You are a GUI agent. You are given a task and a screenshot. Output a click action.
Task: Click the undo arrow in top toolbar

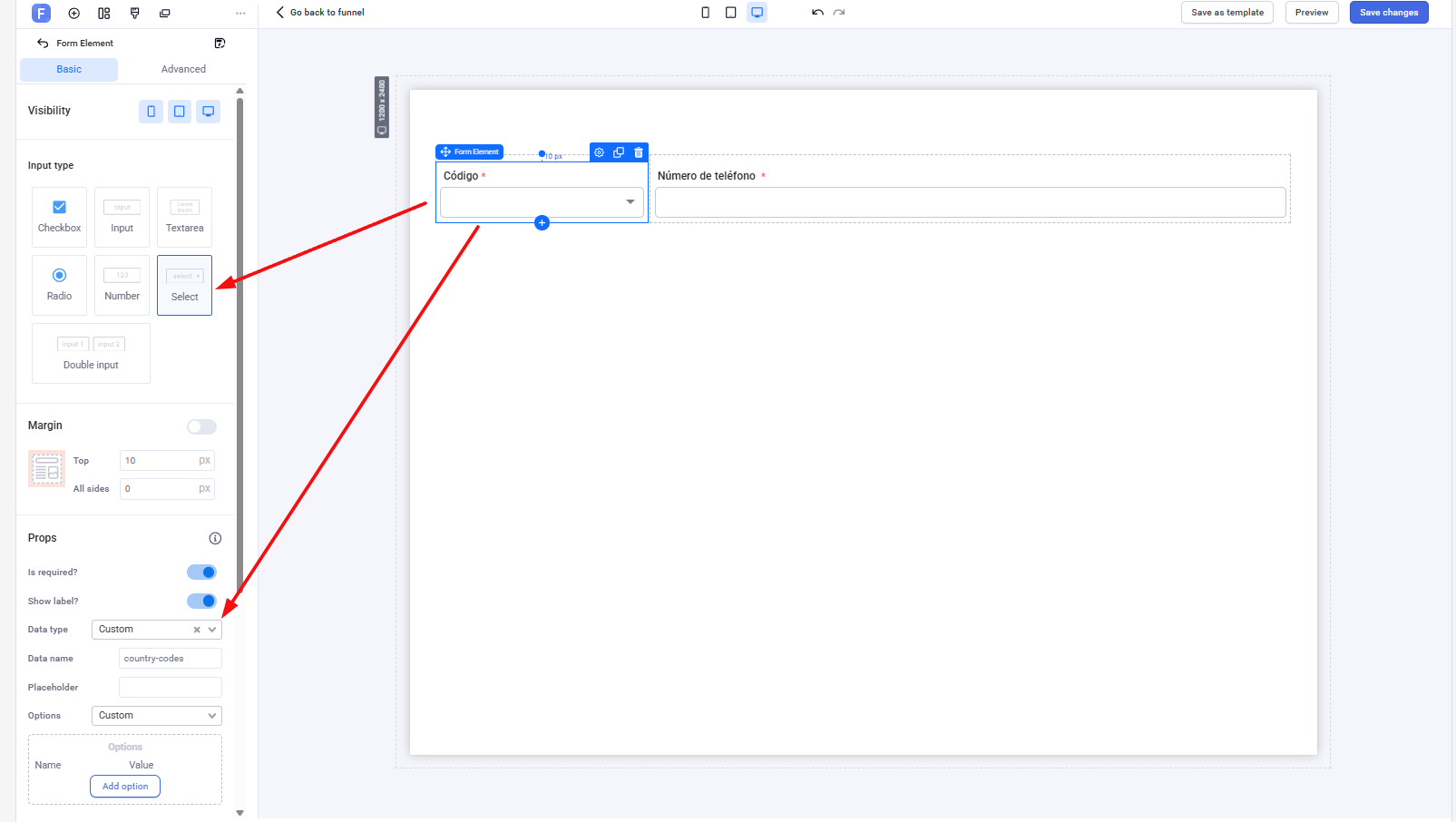(817, 13)
